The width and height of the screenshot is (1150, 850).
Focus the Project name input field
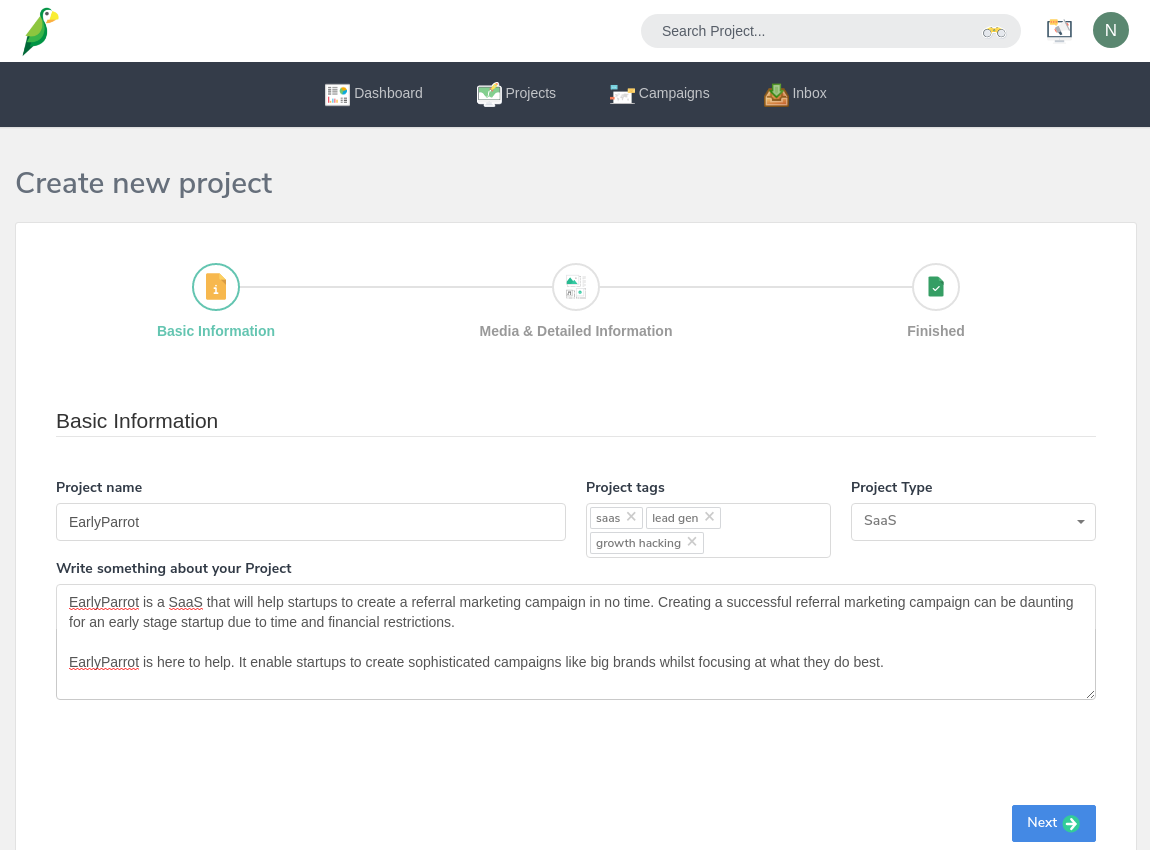click(311, 522)
